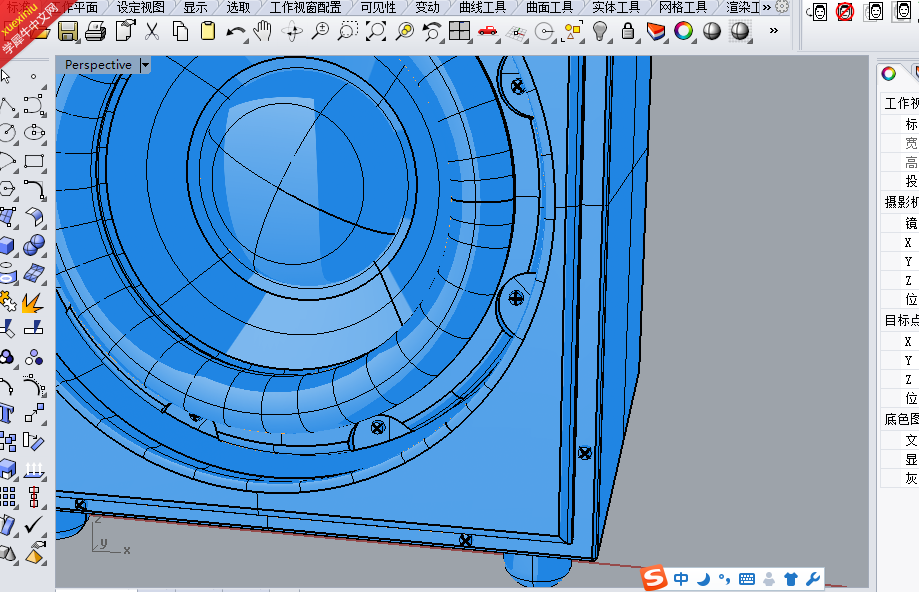The height and width of the screenshot is (592, 919).
Task: Select the Rectangle tool
Action: point(34,161)
